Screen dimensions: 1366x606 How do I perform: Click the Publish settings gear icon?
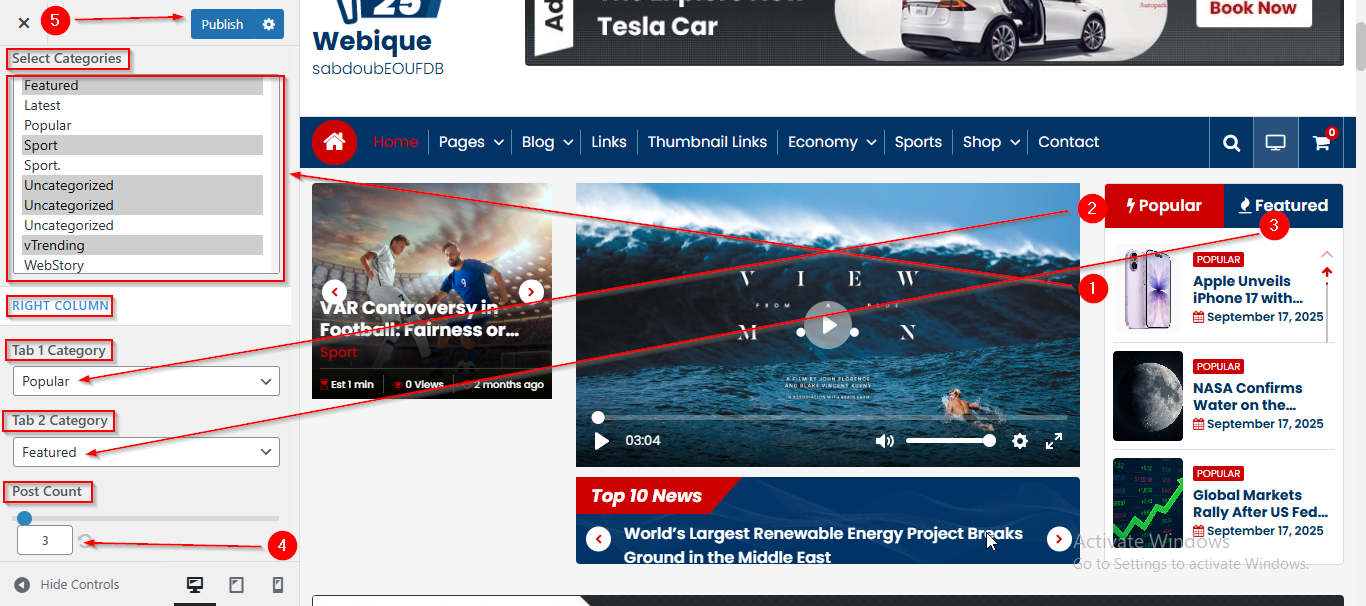pyautogui.click(x=268, y=24)
